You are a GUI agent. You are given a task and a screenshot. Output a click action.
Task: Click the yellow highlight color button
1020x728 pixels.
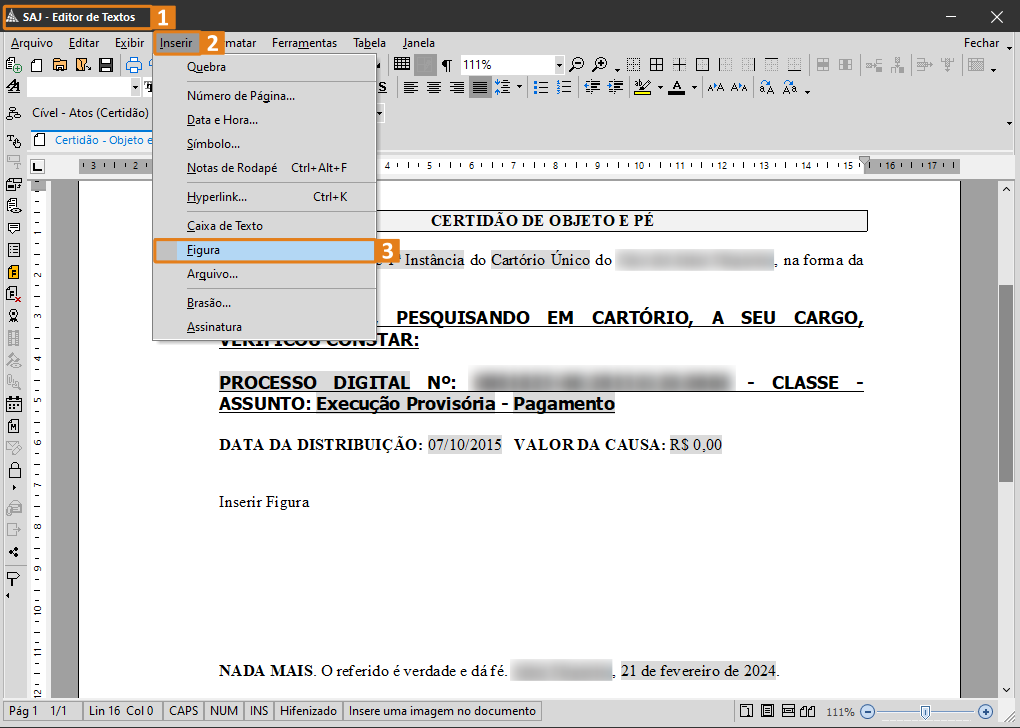[x=643, y=87]
